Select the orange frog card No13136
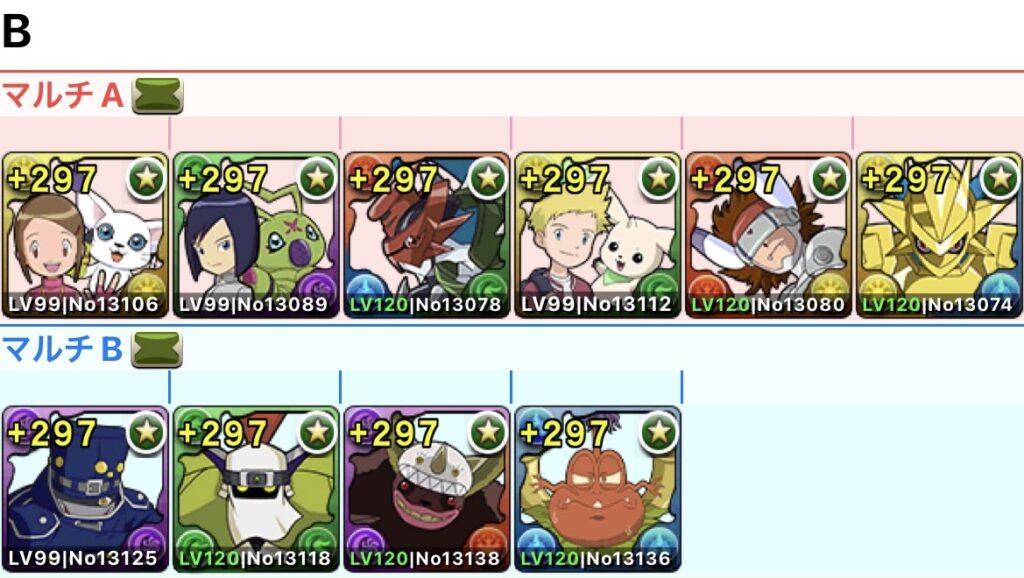The image size is (1024, 578). click(598, 489)
